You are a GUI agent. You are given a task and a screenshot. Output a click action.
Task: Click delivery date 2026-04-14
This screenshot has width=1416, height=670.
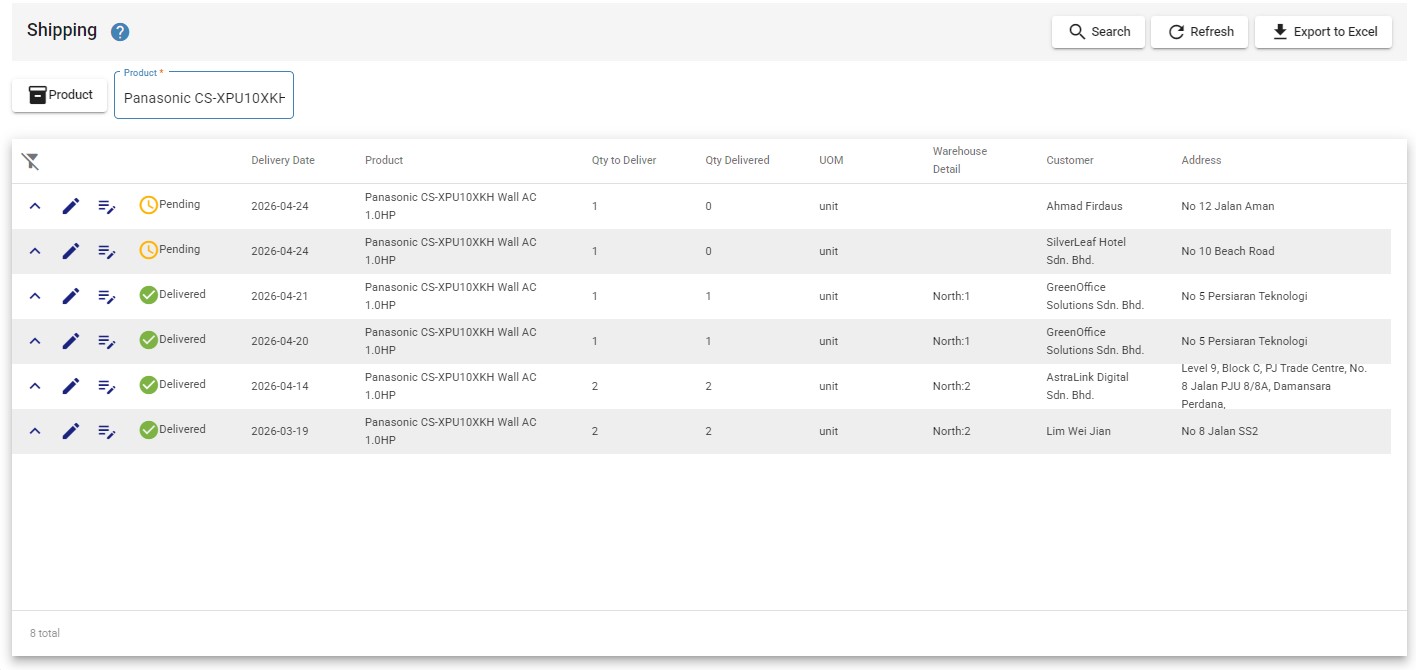click(280, 387)
